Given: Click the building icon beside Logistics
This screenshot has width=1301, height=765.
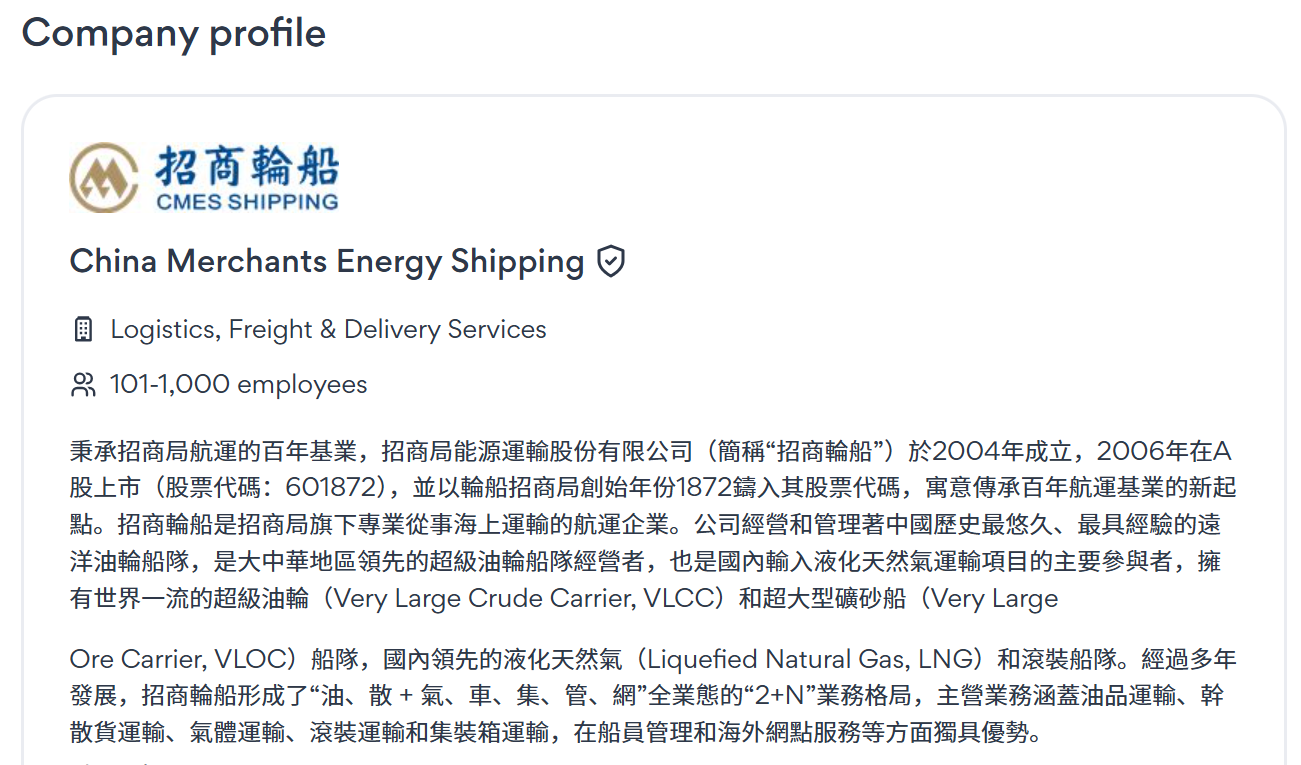Looking at the screenshot, I should point(83,329).
